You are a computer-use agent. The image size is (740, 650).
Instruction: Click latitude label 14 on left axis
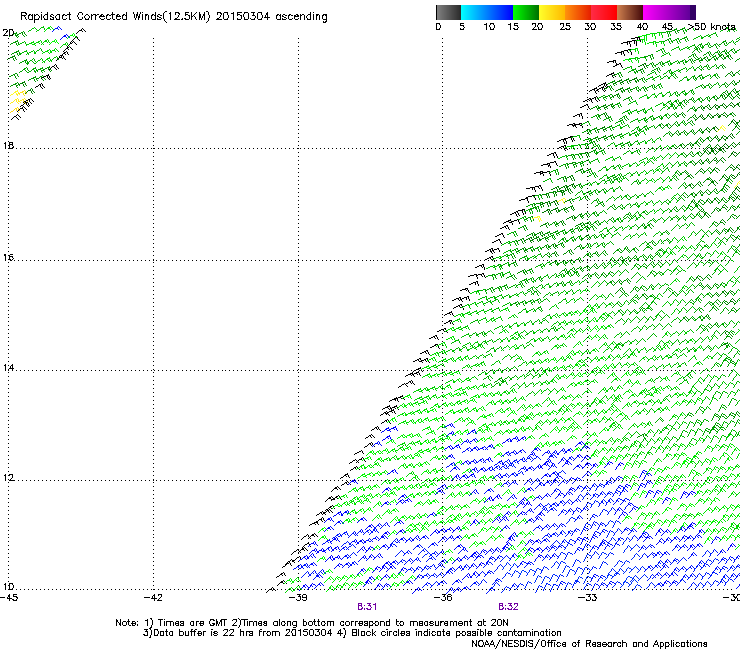[8, 368]
